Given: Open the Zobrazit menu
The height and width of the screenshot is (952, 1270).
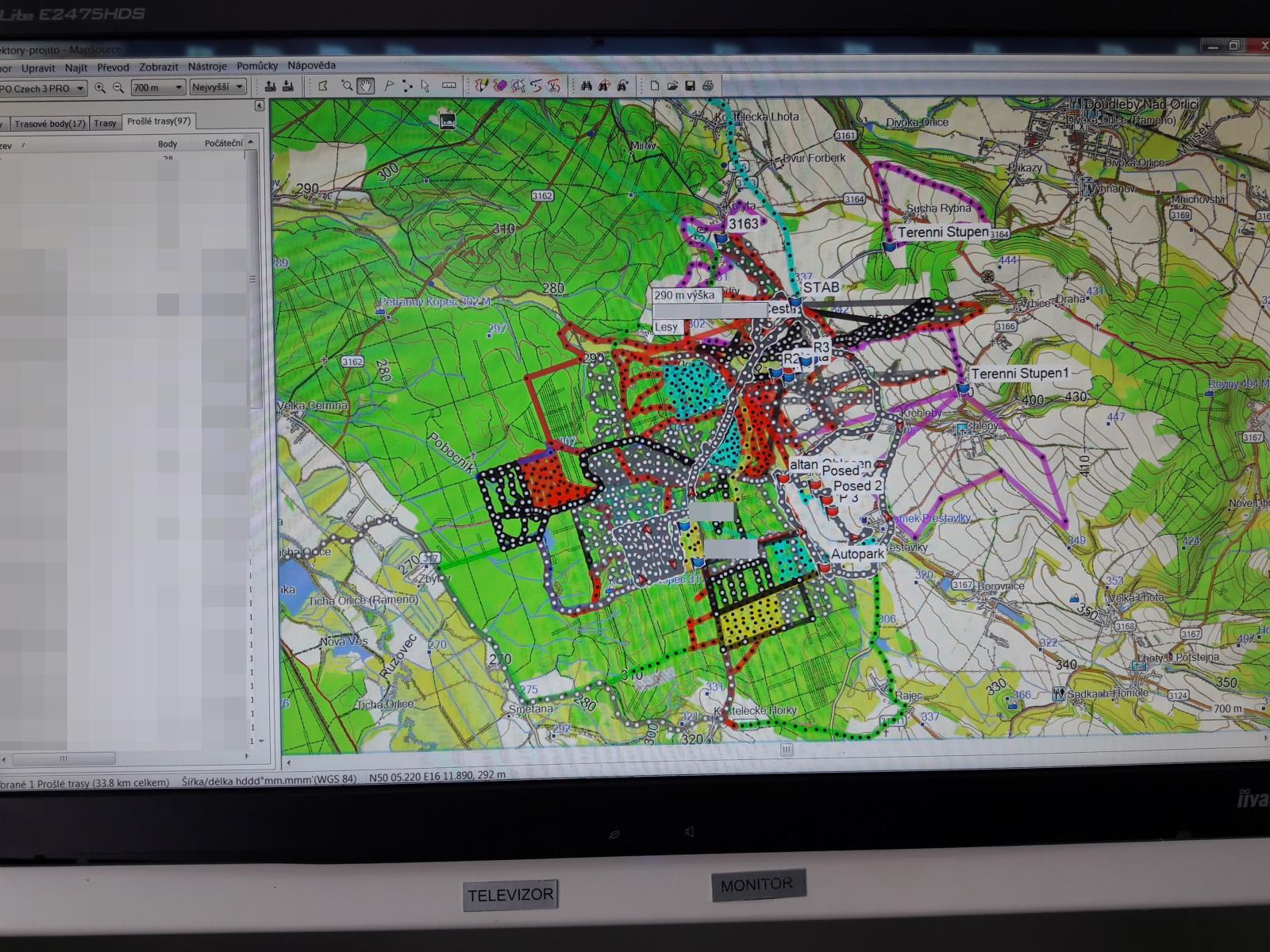Looking at the screenshot, I should point(159,67).
